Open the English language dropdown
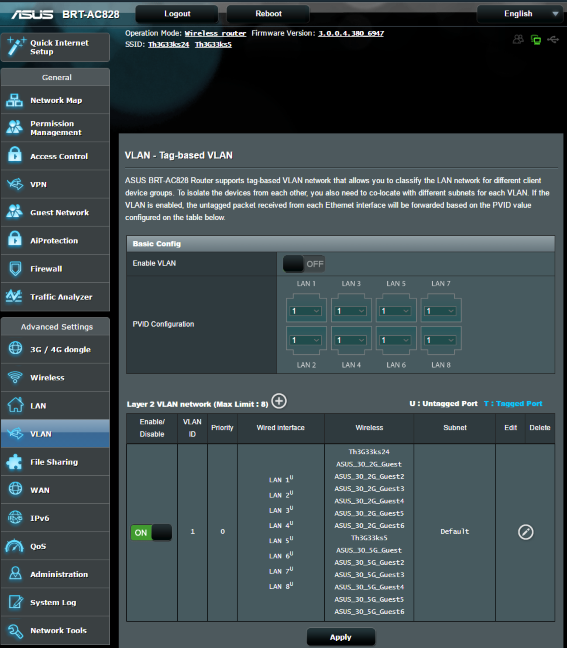This screenshot has width=567, height=648. click(x=522, y=14)
